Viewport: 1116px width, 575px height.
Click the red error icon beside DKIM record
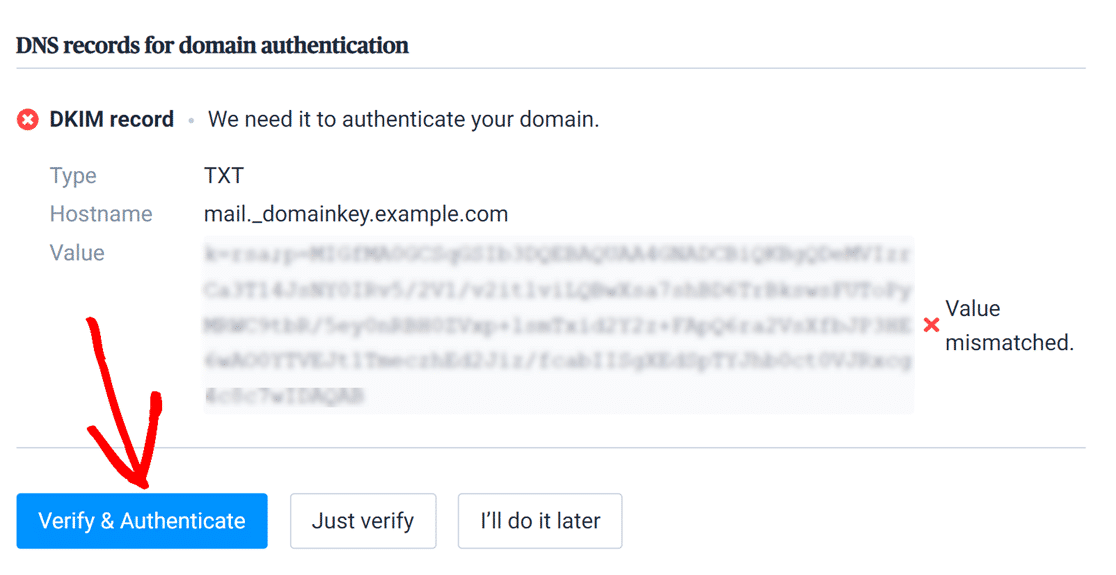28,120
